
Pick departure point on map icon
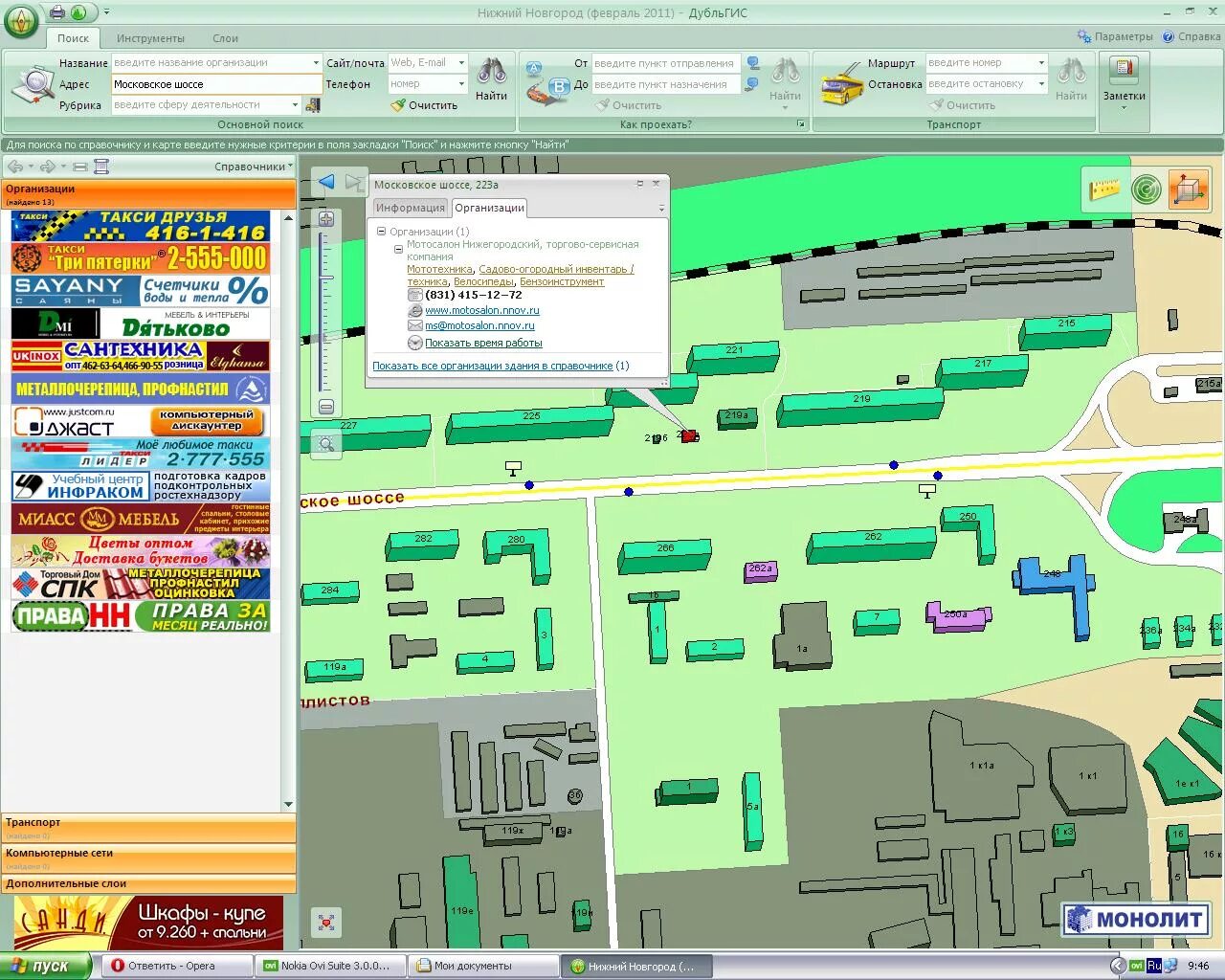coord(753,64)
